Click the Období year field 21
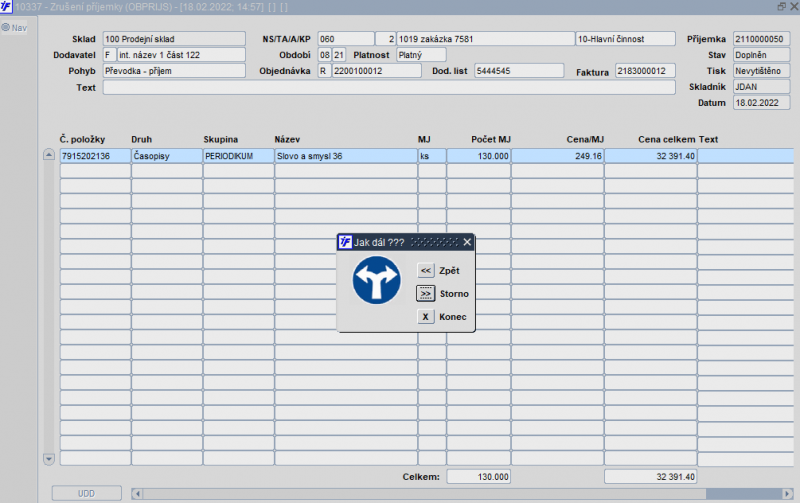800x503 pixels. click(339, 55)
